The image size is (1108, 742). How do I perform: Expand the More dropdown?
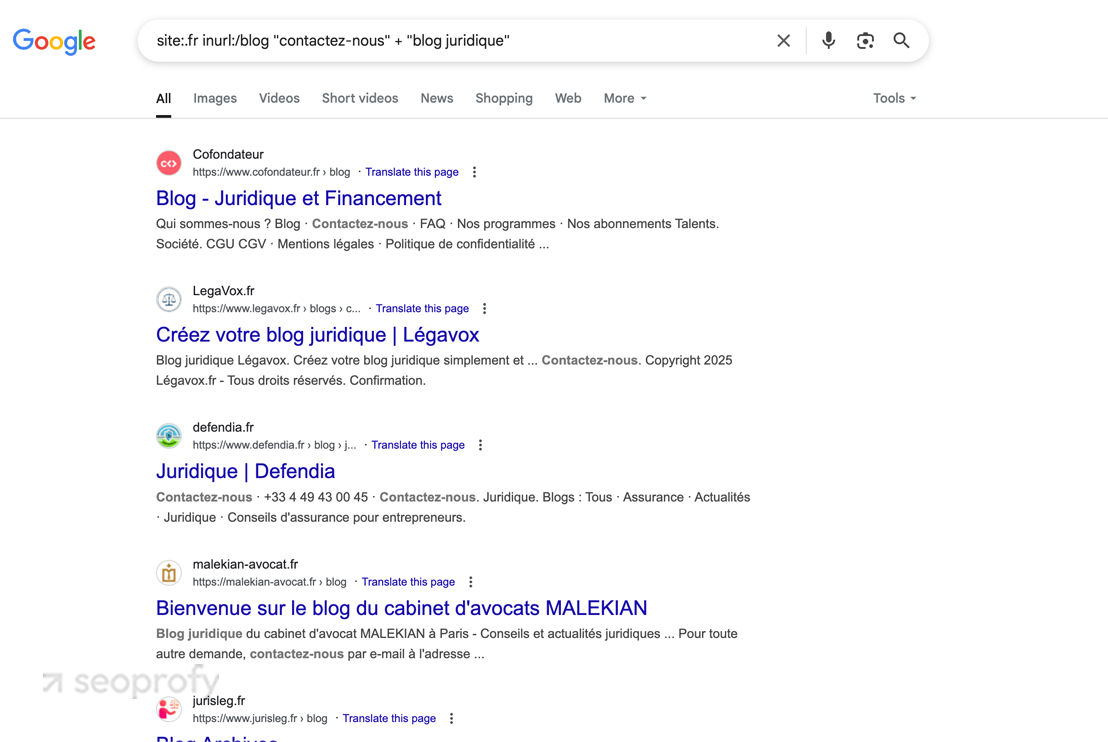(x=625, y=98)
